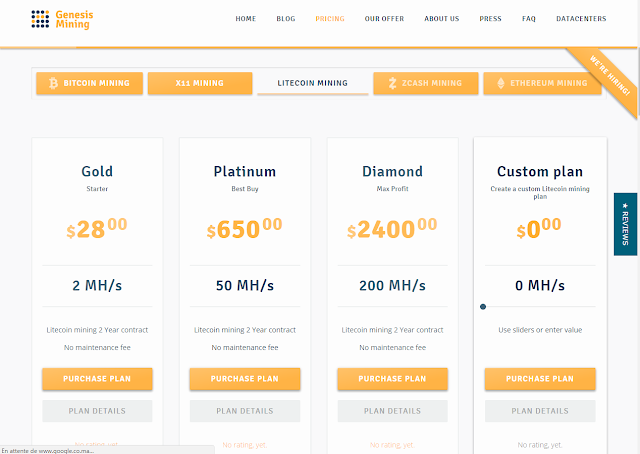Open Our Offer in the navigation

pyautogui.click(x=384, y=19)
